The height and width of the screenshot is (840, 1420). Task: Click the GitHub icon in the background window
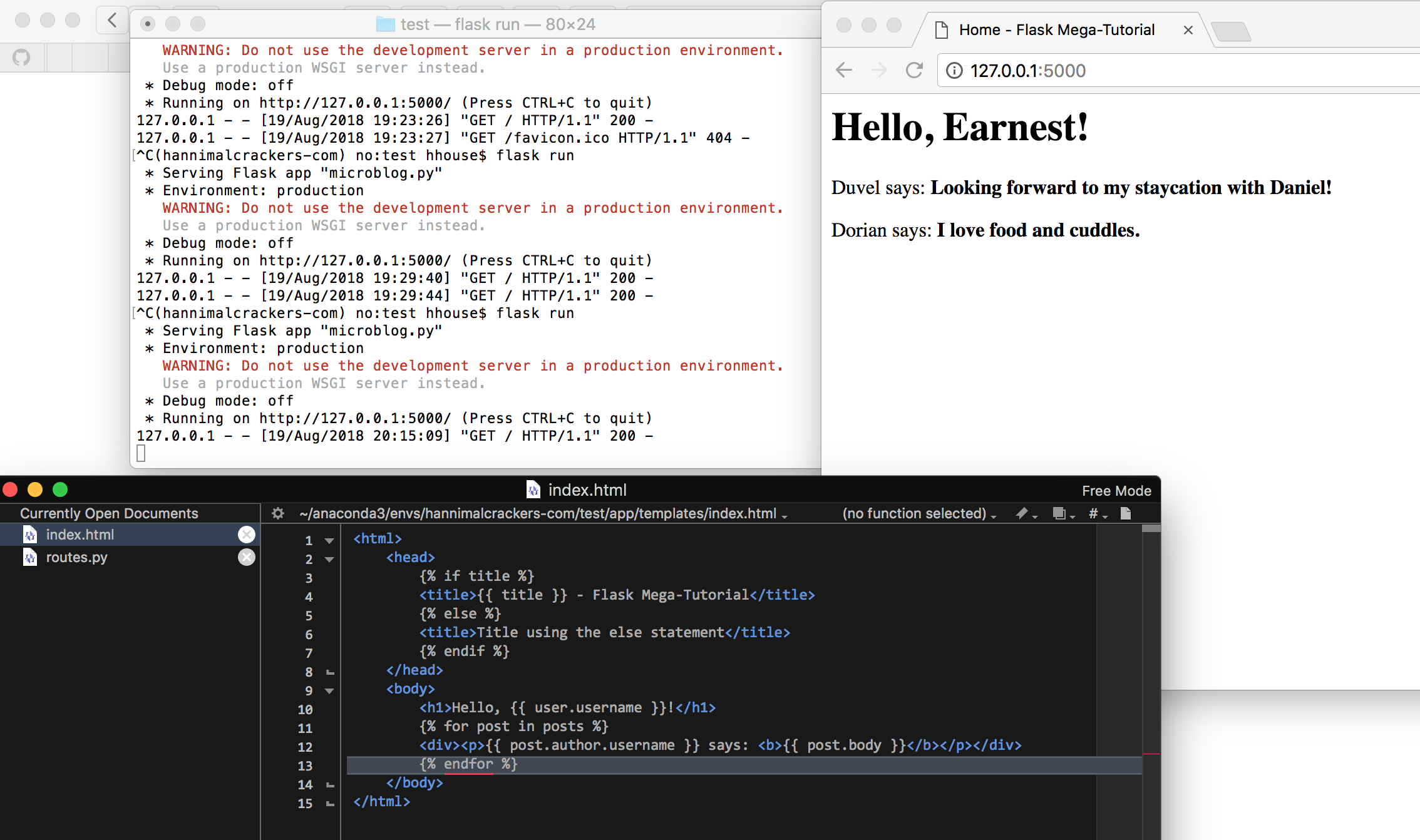[21, 58]
